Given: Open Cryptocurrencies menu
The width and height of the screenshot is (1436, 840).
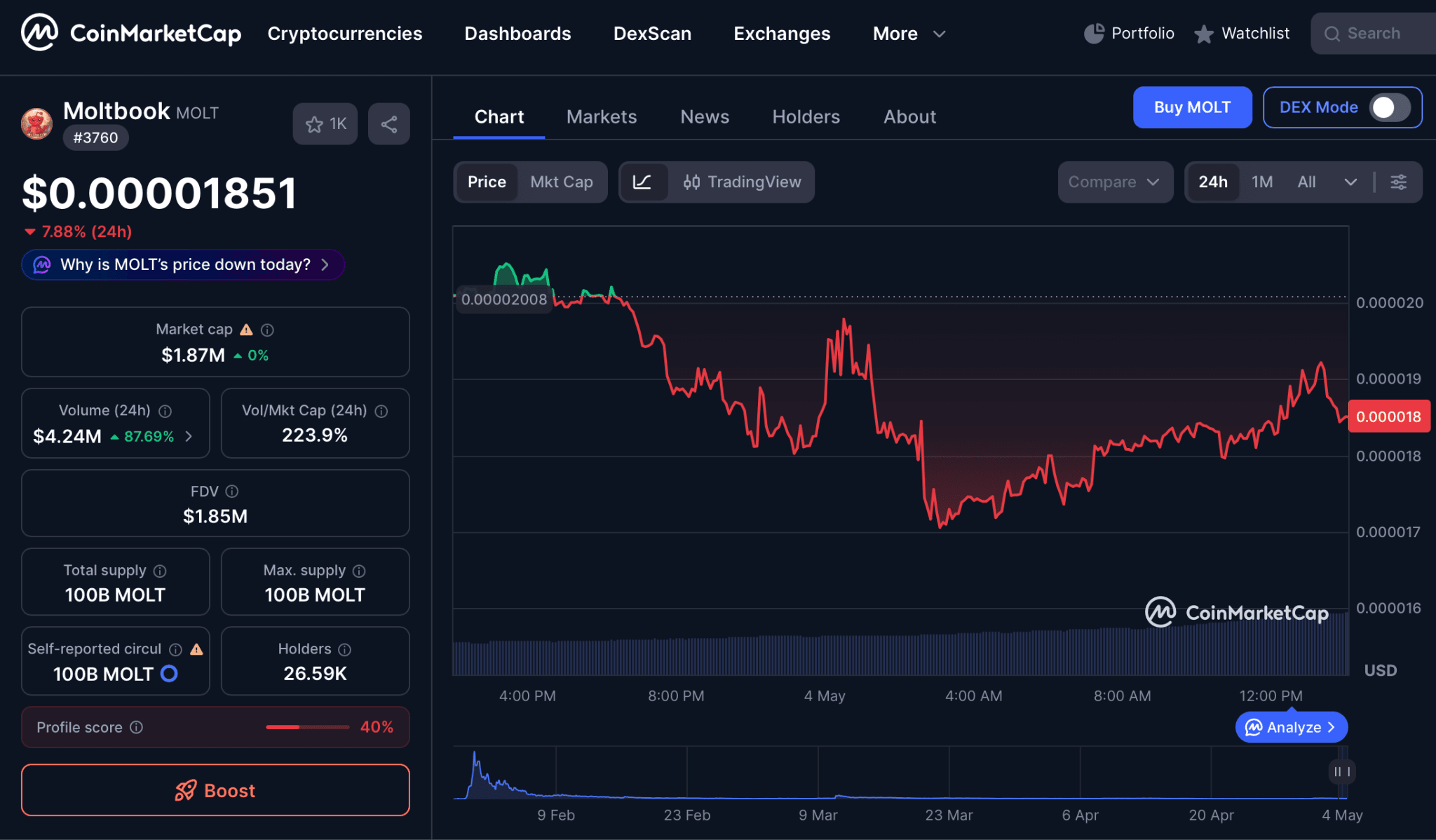Looking at the screenshot, I should coord(345,34).
